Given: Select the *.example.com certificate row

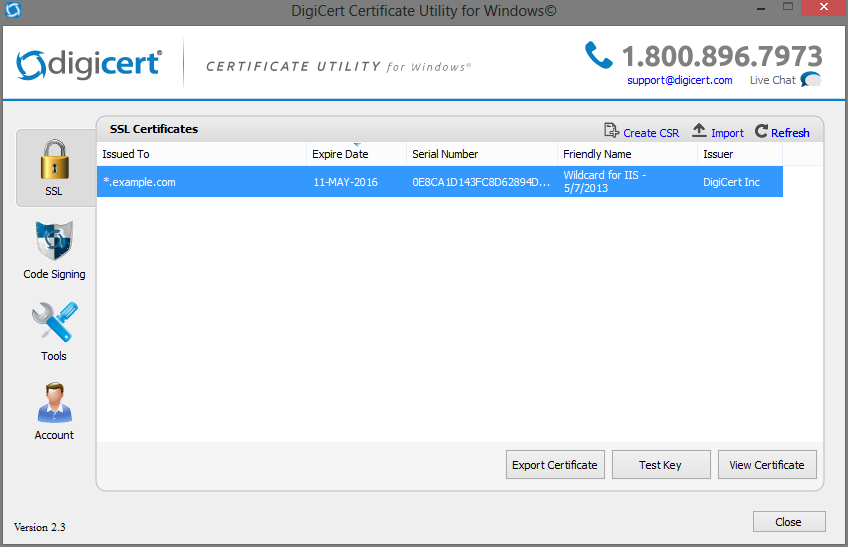Looking at the screenshot, I should pyautogui.click(x=440, y=182).
